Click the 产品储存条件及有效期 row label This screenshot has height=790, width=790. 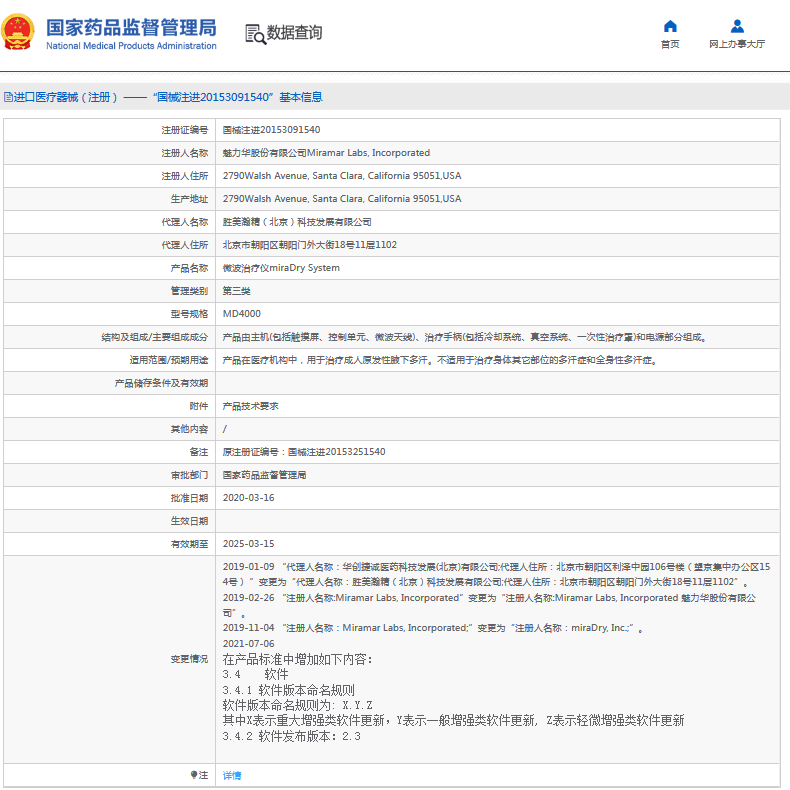pyautogui.click(x=161, y=383)
